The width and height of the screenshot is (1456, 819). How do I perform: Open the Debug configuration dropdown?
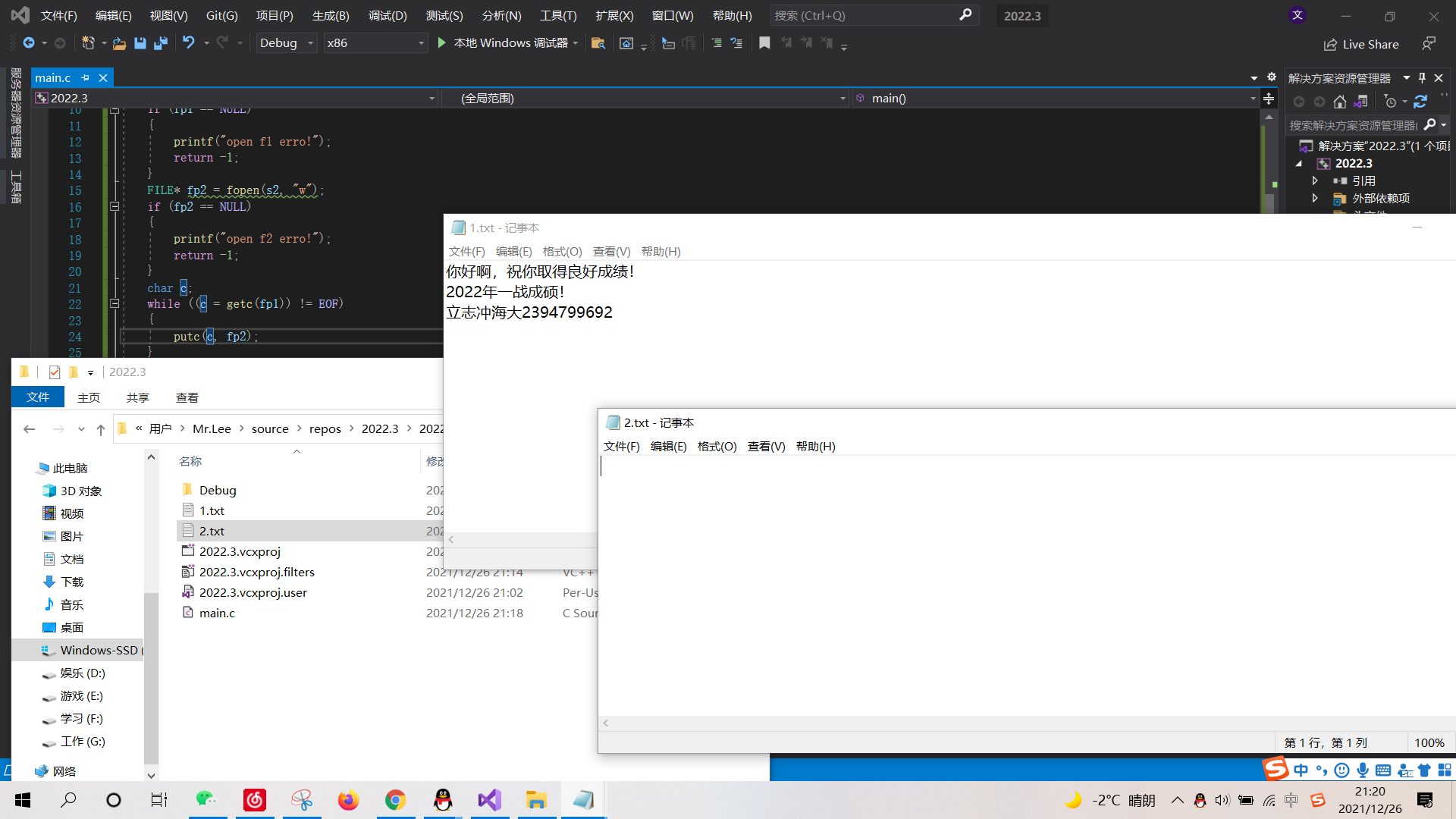tap(287, 43)
